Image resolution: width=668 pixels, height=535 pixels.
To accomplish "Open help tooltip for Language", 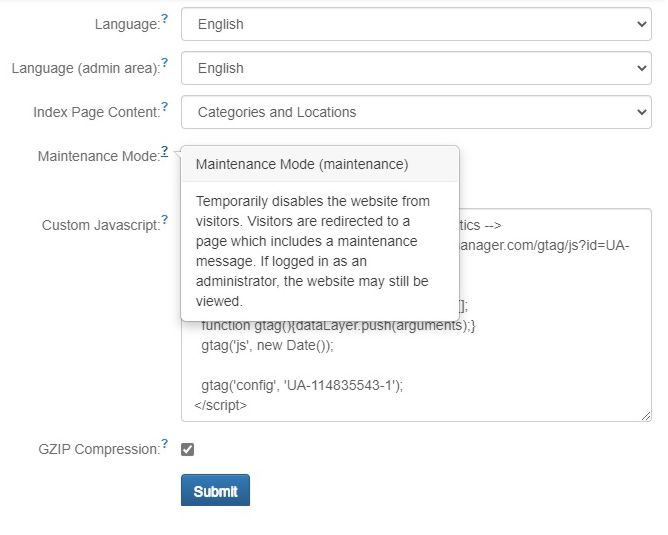I will [164, 19].
